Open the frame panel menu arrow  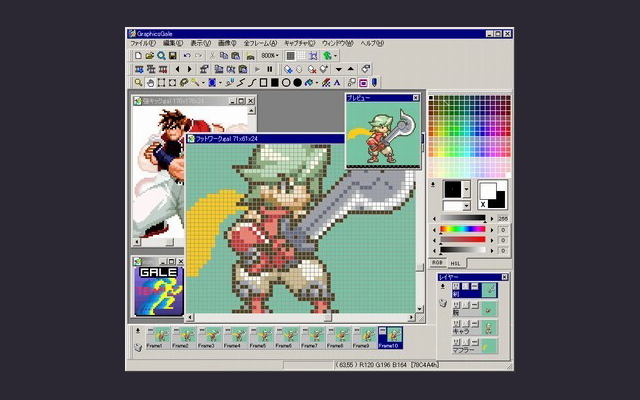(138, 331)
